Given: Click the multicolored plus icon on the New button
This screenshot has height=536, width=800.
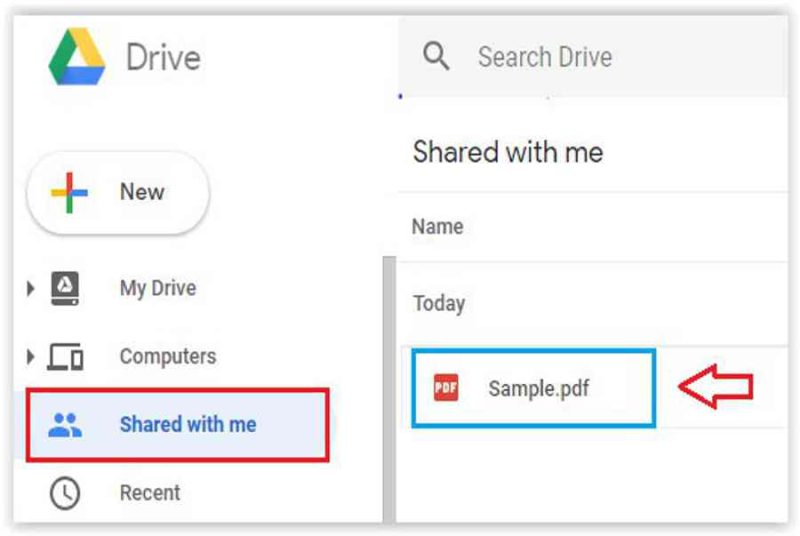Looking at the screenshot, I should (69, 193).
